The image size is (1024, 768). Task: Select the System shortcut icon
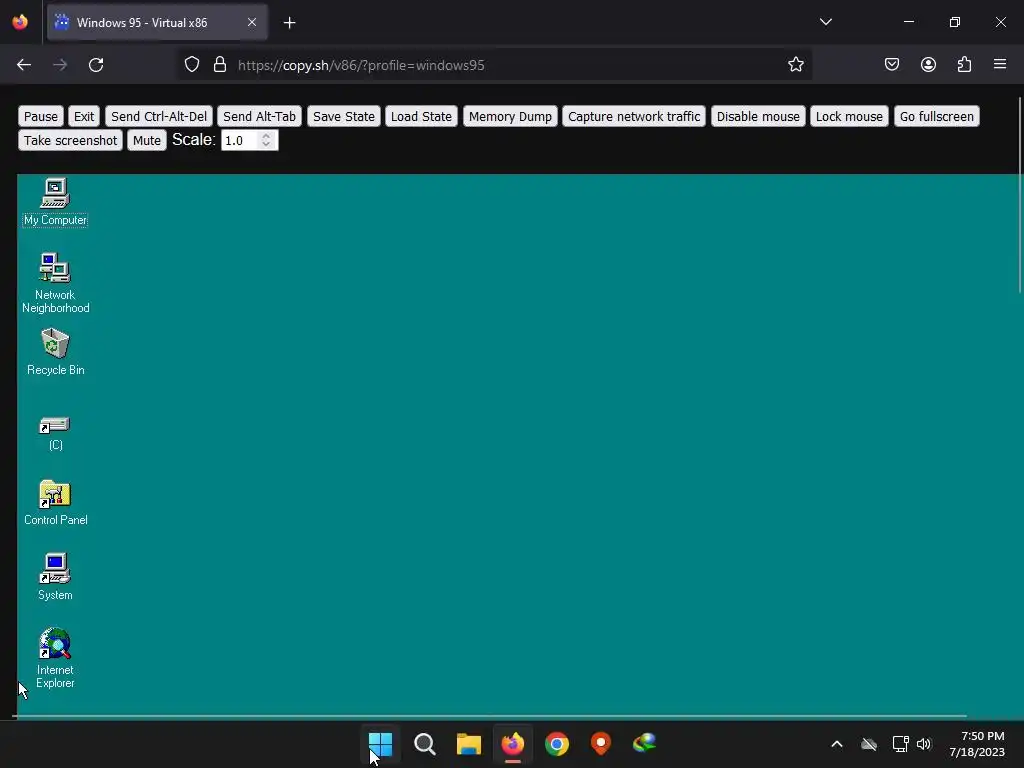[x=55, y=577]
